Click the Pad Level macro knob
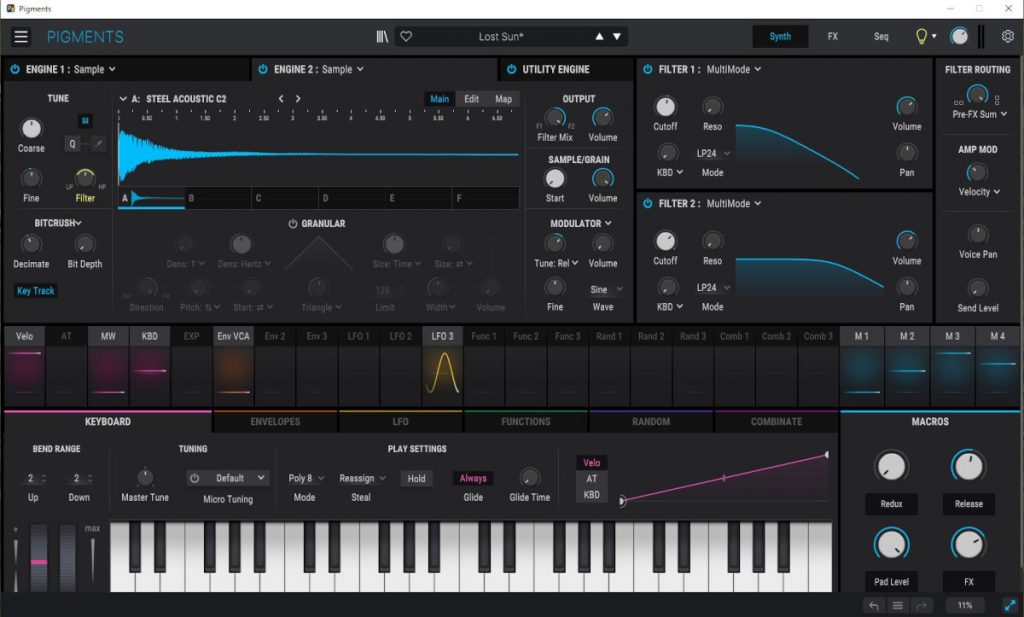 pyautogui.click(x=891, y=545)
